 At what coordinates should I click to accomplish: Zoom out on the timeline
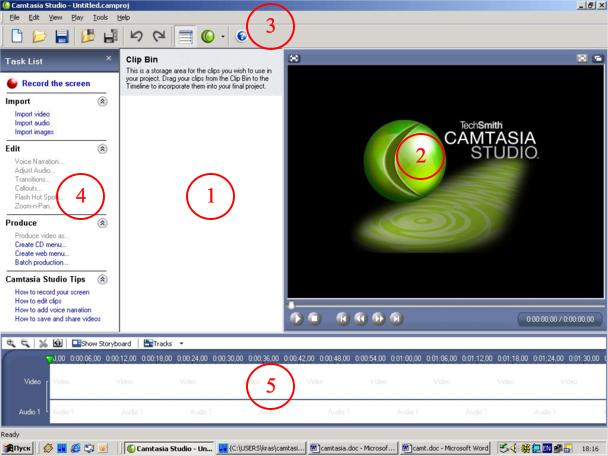click(x=24, y=343)
